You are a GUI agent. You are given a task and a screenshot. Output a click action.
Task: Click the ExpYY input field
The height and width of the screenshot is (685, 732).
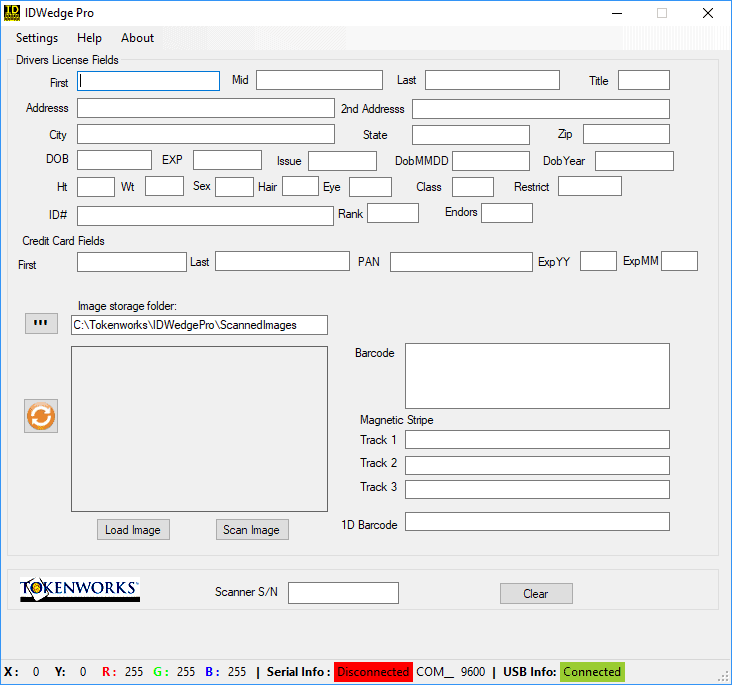tap(598, 261)
